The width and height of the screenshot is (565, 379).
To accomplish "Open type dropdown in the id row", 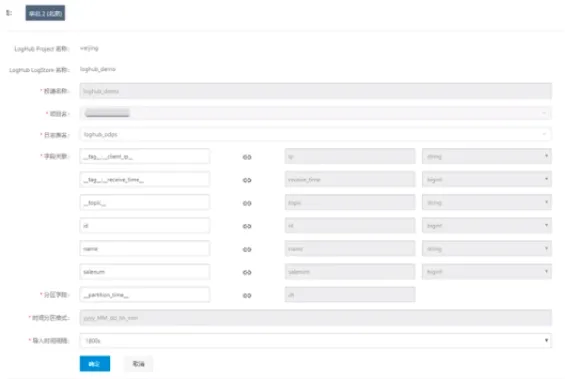I will click(487, 226).
